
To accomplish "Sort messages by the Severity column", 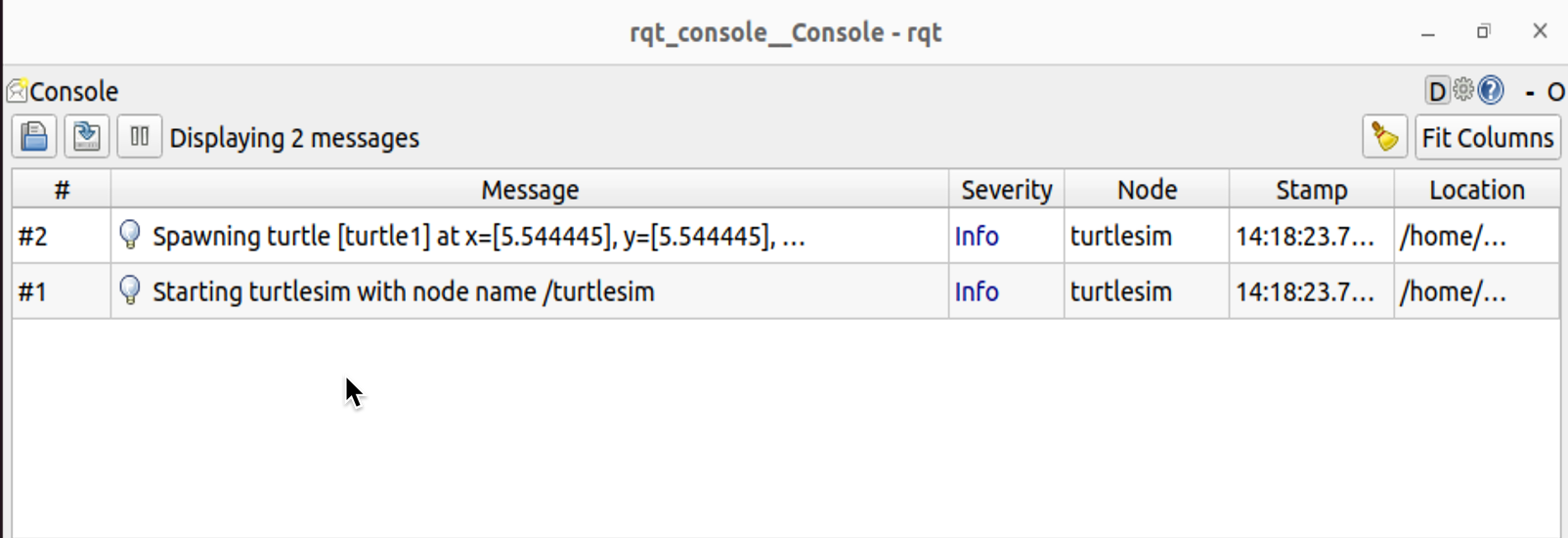I will point(1006,190).
